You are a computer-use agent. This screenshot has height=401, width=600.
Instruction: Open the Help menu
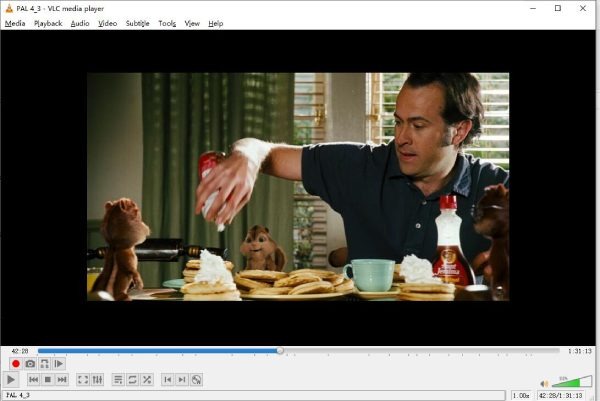click(x=215, y=23)
